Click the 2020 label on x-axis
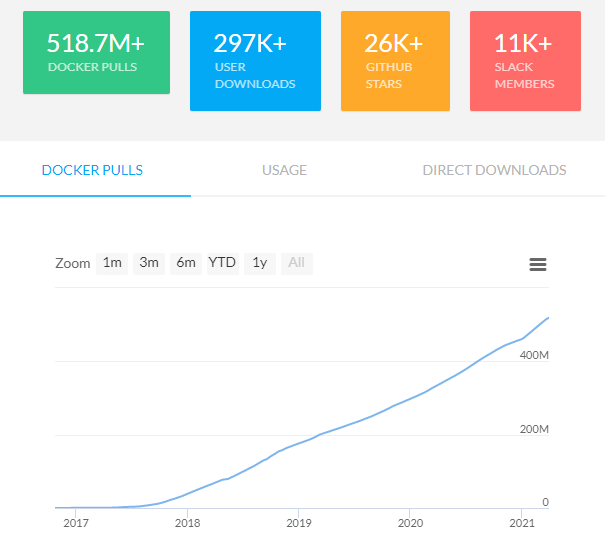This screenshot has width=605, height=543. (409, 523)
